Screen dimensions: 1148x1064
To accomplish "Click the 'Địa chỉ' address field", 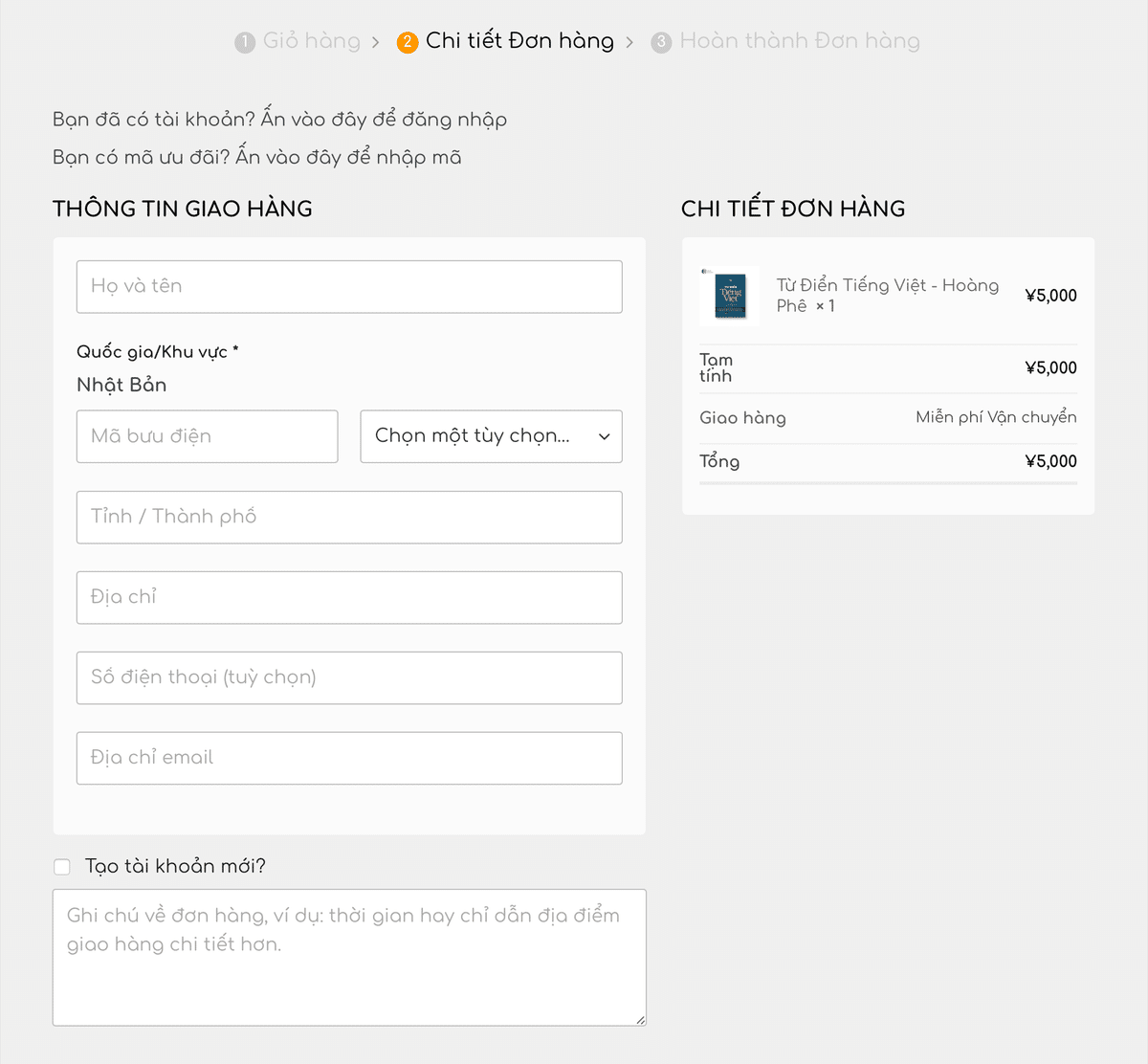I will click(x=349, y=597).
